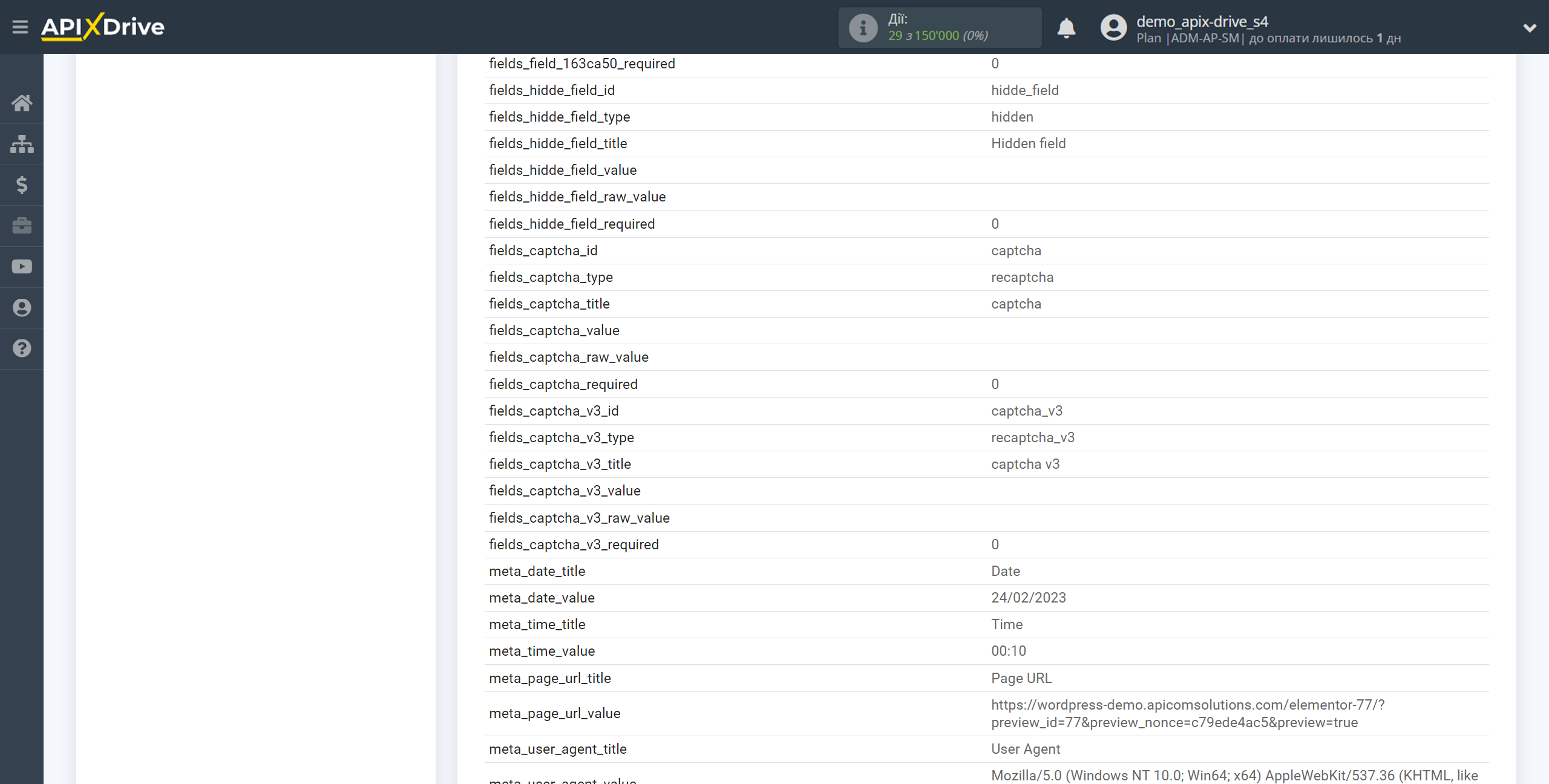This screenshot has width=1549, height=784.
Task: Open the YouTube video tutorials icon
Action: point(22,267)
